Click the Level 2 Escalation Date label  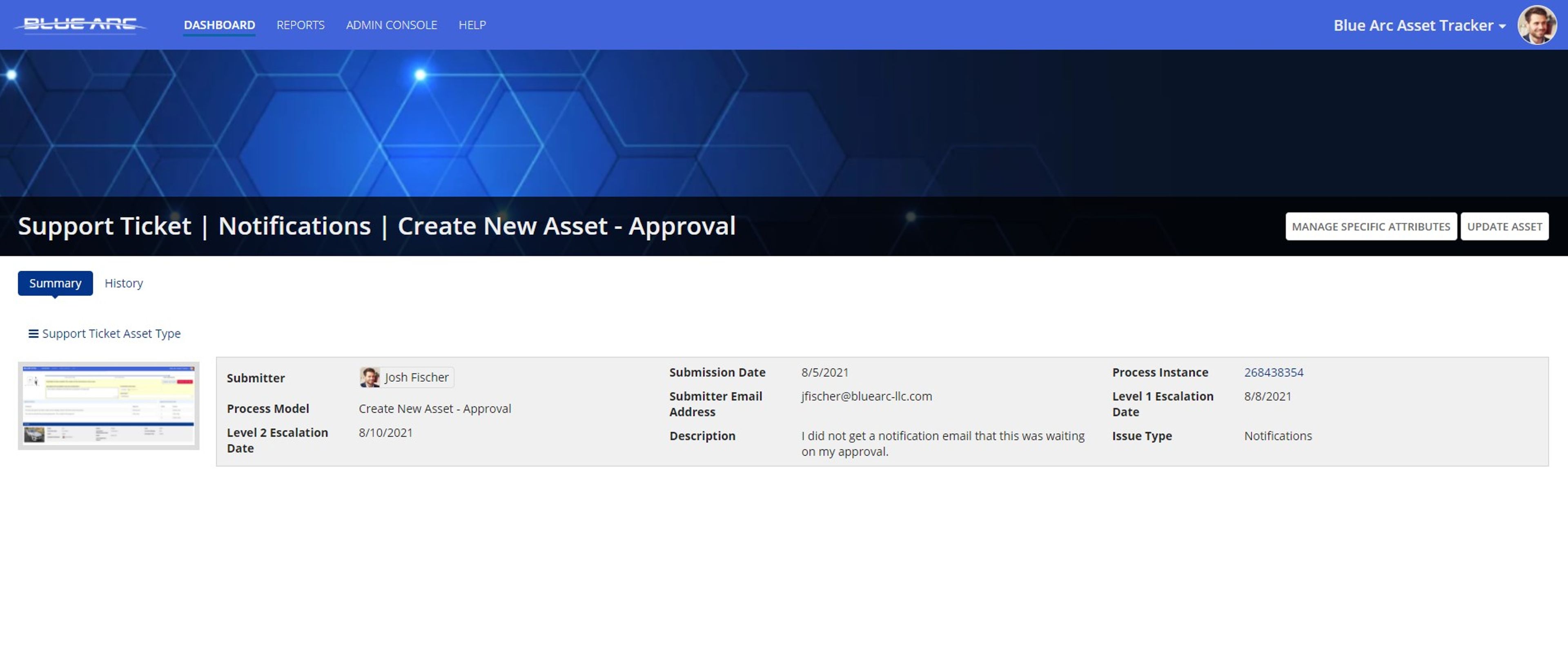click(278, 440)
